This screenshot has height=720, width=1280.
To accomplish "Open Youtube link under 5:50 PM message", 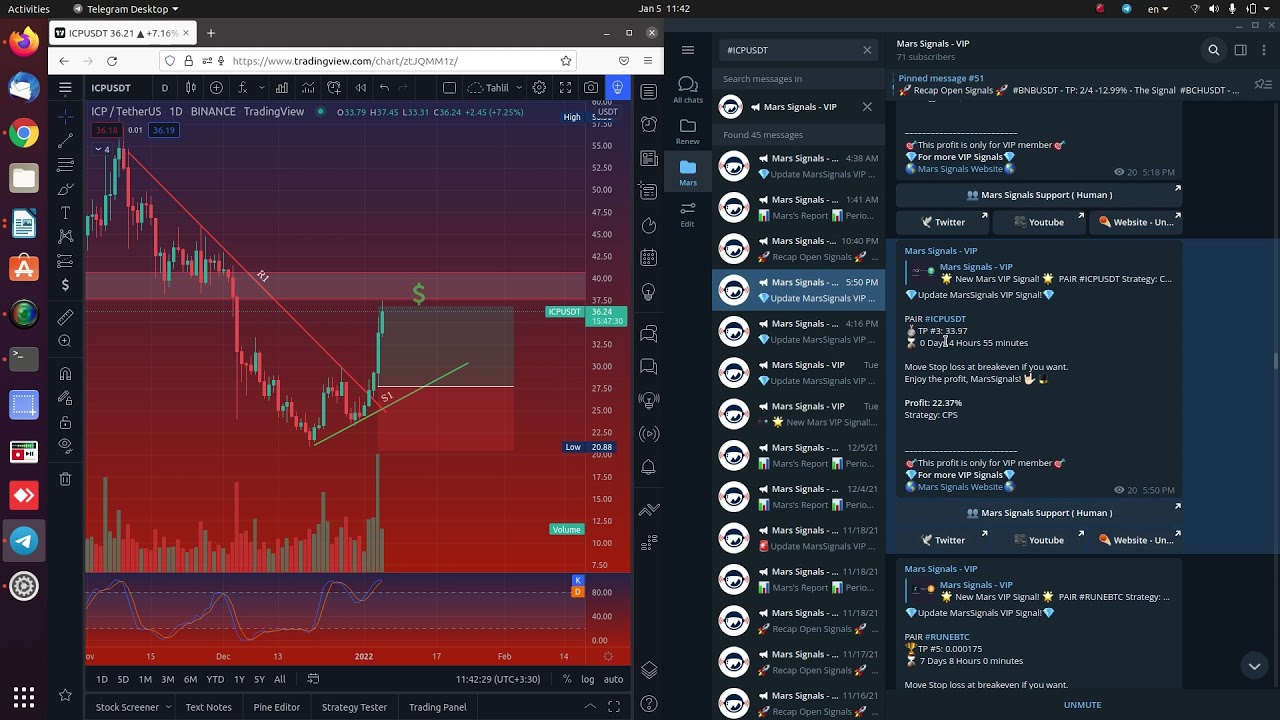I will tap(1038, 540).
